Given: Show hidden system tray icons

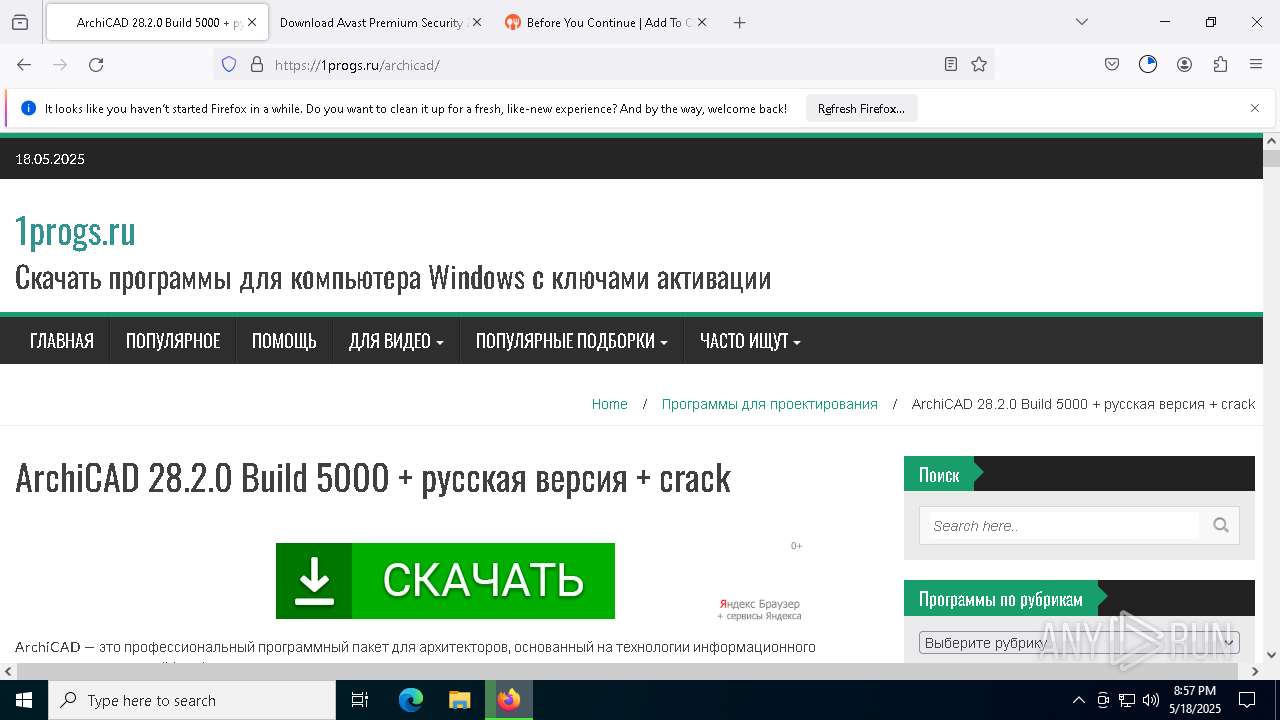Looking at the screenshot, I should [1078, 700].
